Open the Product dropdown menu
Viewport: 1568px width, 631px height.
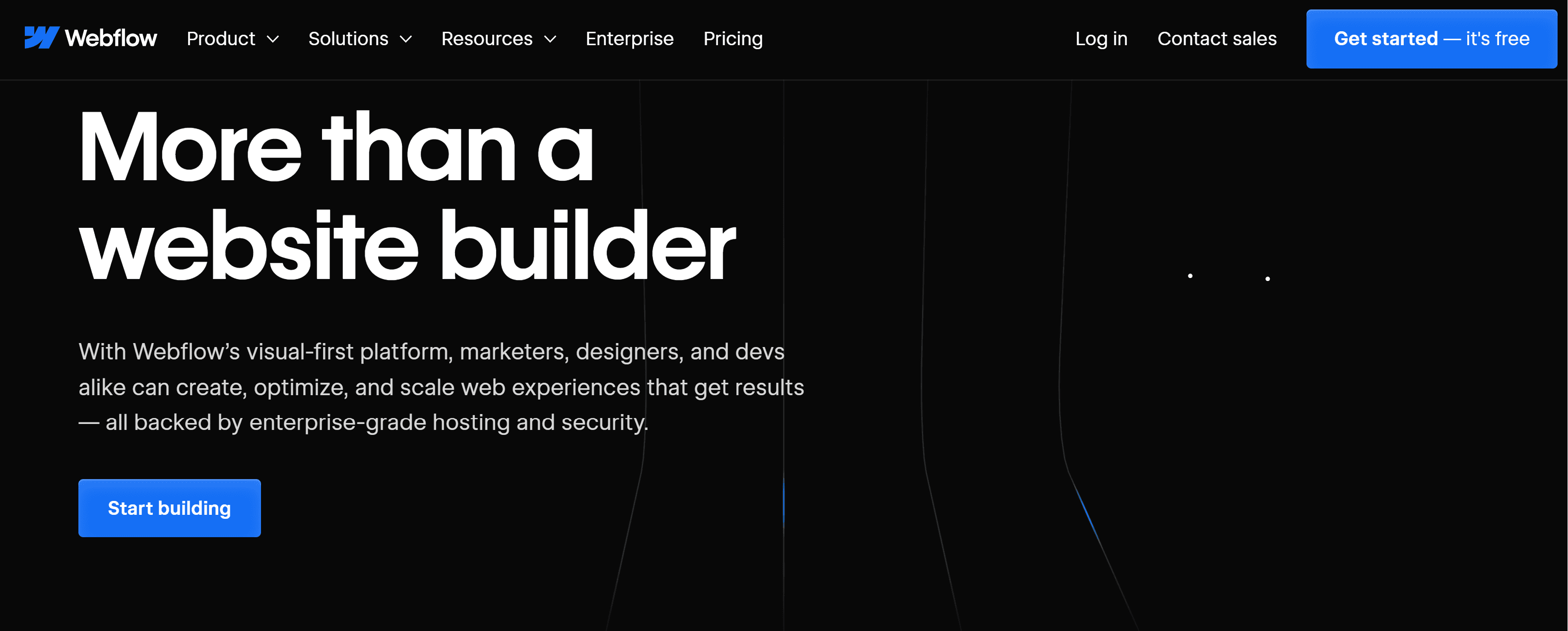click(x=231, y=39)
